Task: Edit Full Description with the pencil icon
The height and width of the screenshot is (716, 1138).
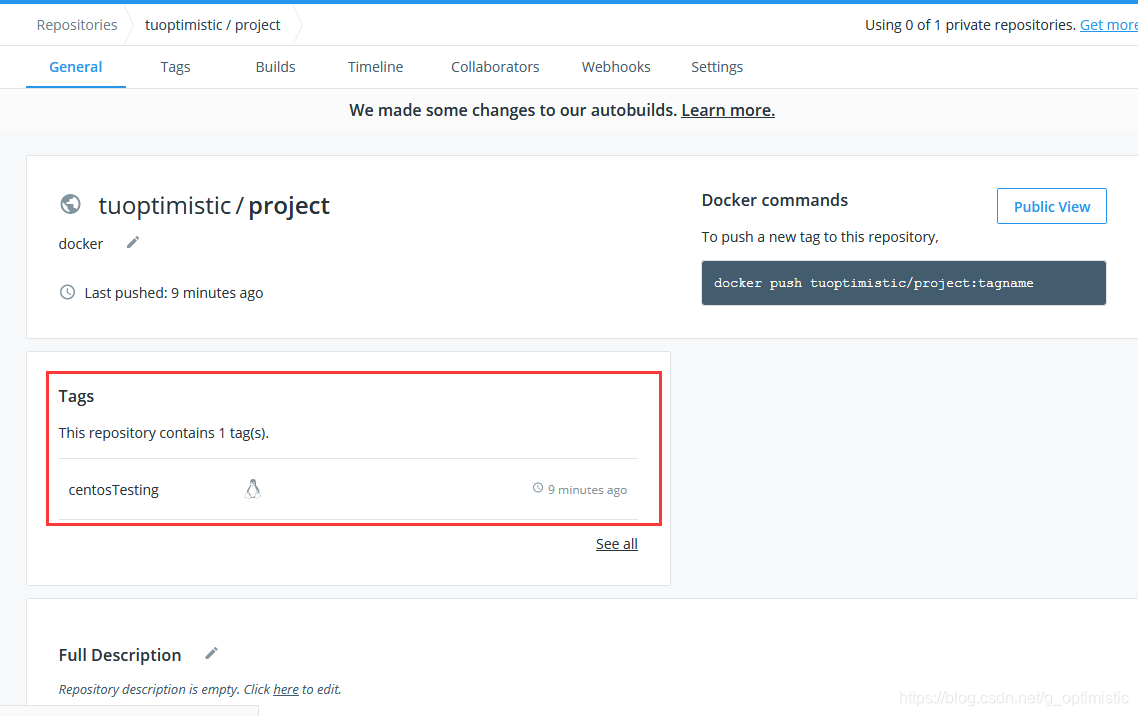Action: coord(211,654)
